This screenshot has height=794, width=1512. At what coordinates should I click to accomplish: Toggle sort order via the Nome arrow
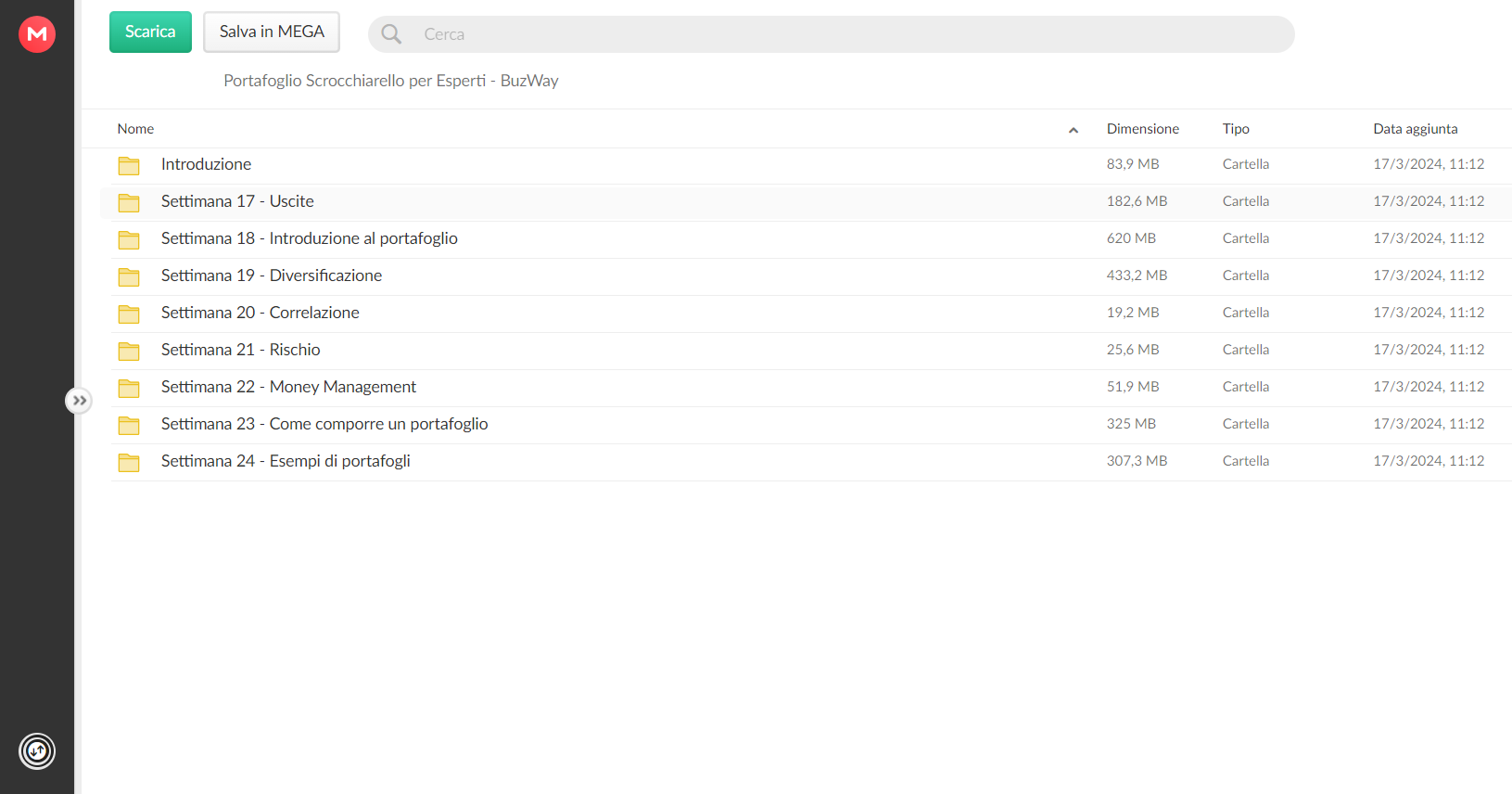pyautogui.click(x=1074, y=130)
